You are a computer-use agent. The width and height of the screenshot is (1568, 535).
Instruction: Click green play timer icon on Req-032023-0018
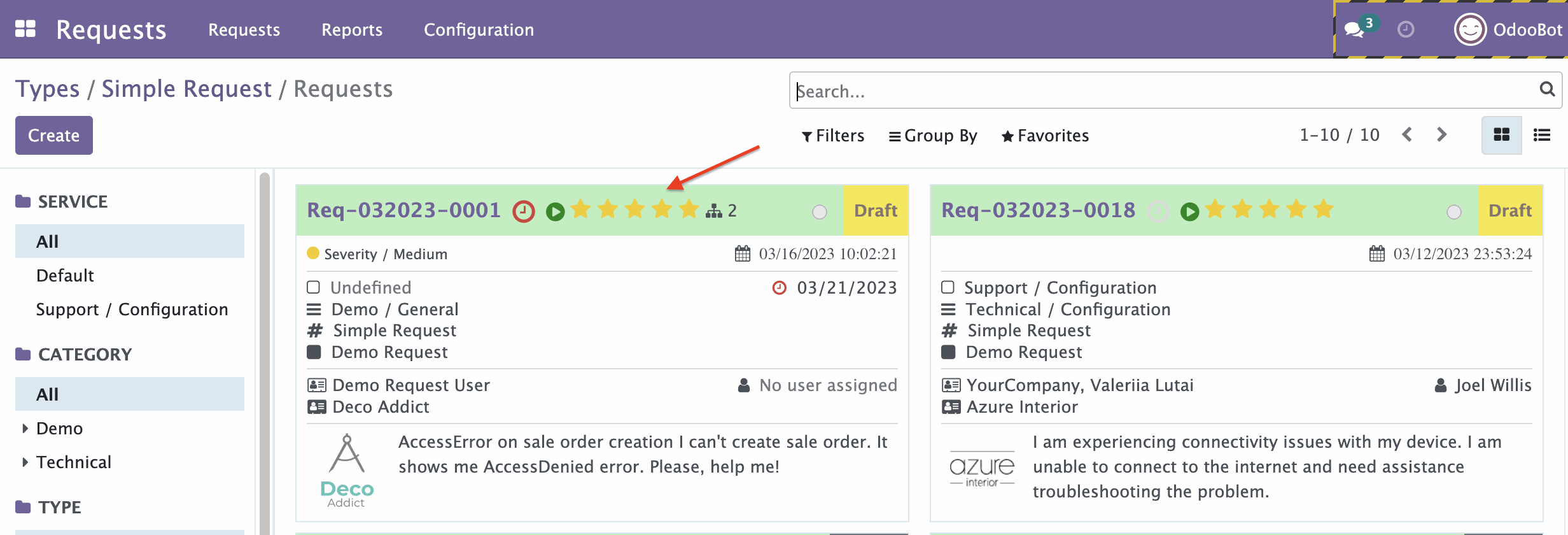(1189, 211)
